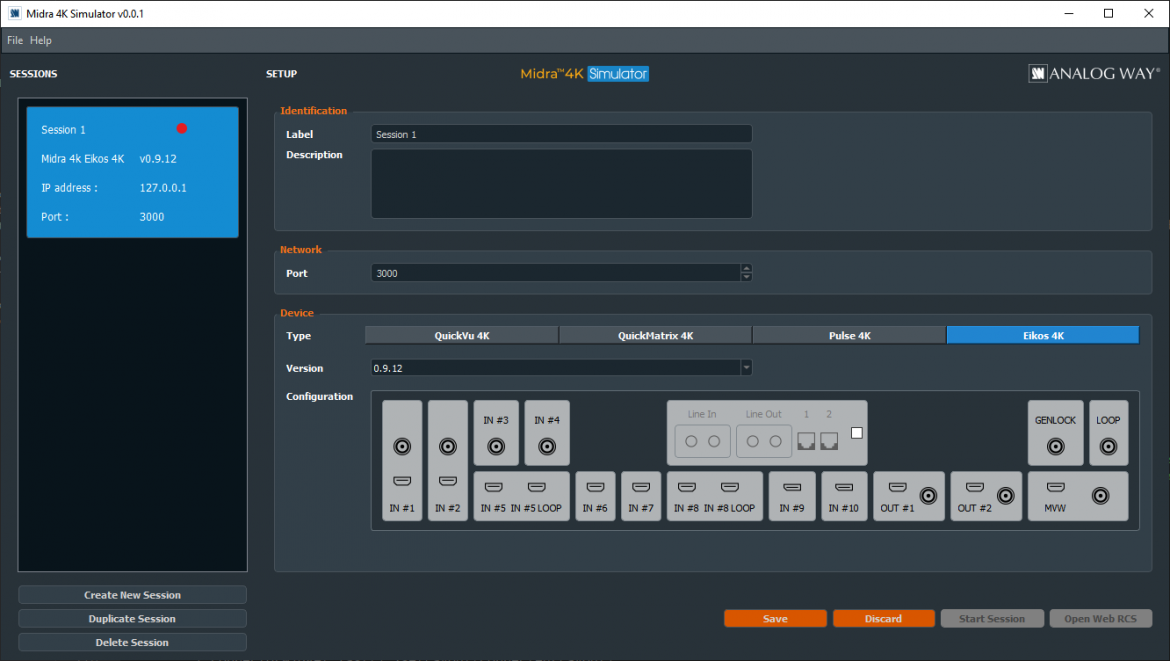
Task: Select QuickVu 4K device type
Action: point(462,336)
